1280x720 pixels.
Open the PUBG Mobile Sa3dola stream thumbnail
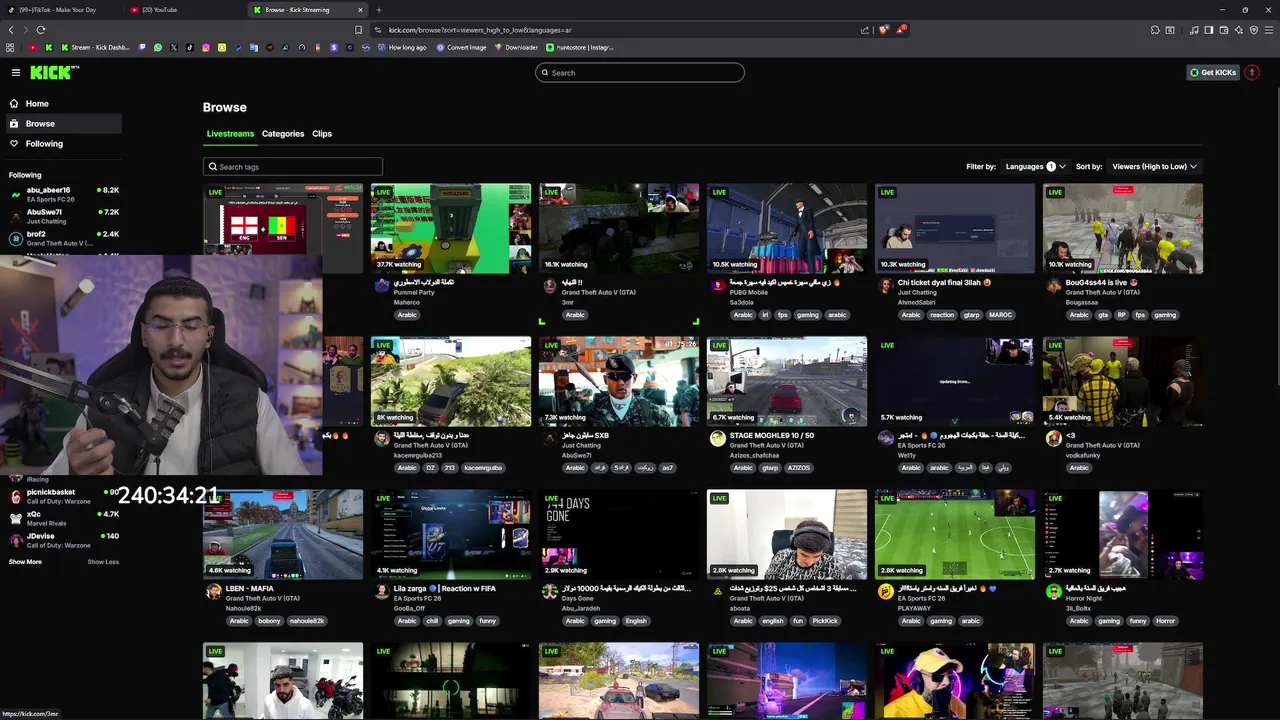point(787,228)
